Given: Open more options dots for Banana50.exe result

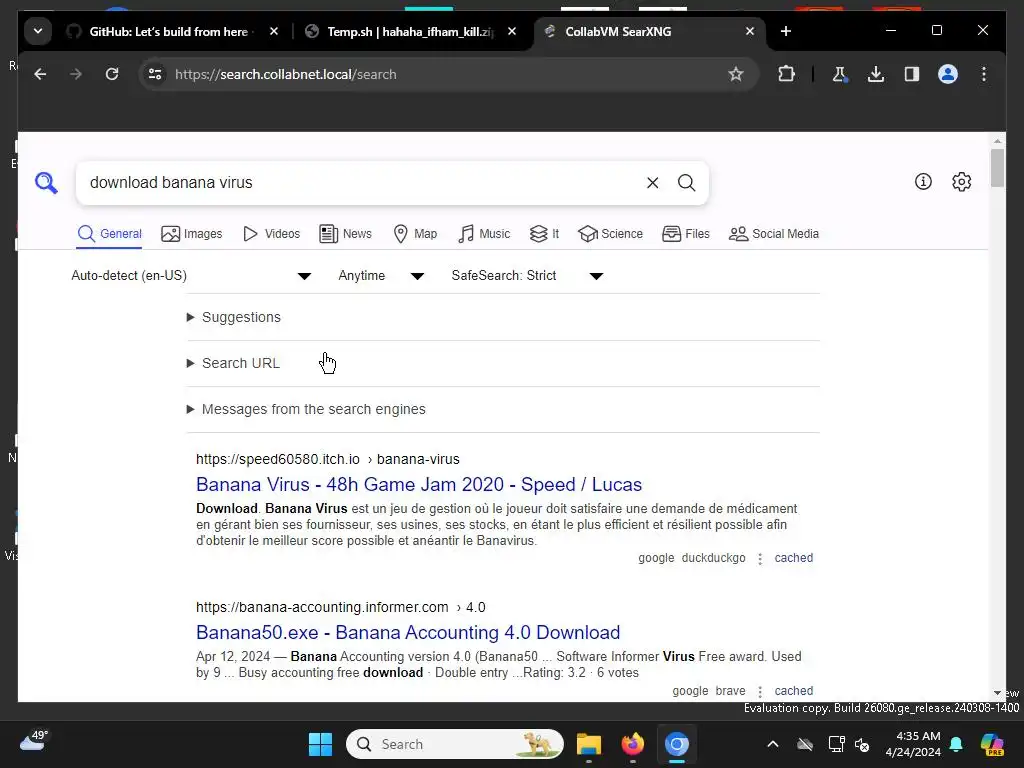Looking at the screenshot, I should 760,692.
